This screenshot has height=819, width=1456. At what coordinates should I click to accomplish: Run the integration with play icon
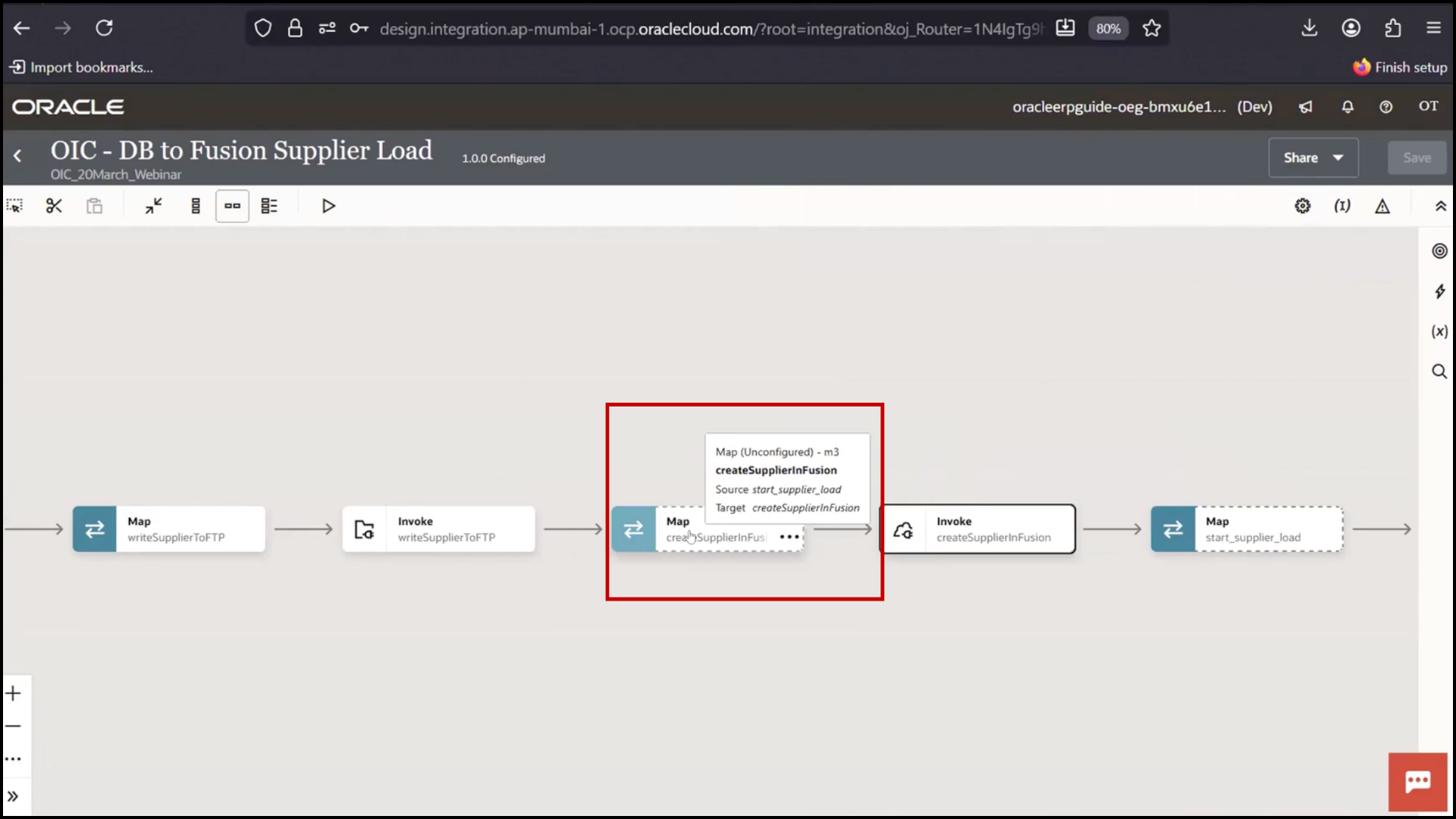coord(328,206)
